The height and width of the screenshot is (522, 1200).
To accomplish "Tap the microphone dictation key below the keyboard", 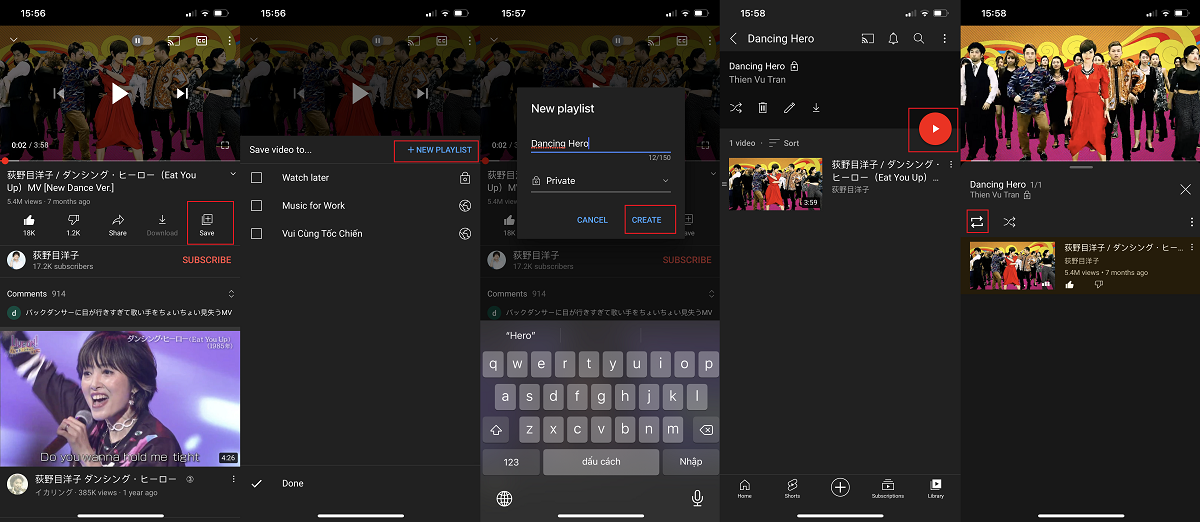I will click(697, 497).
